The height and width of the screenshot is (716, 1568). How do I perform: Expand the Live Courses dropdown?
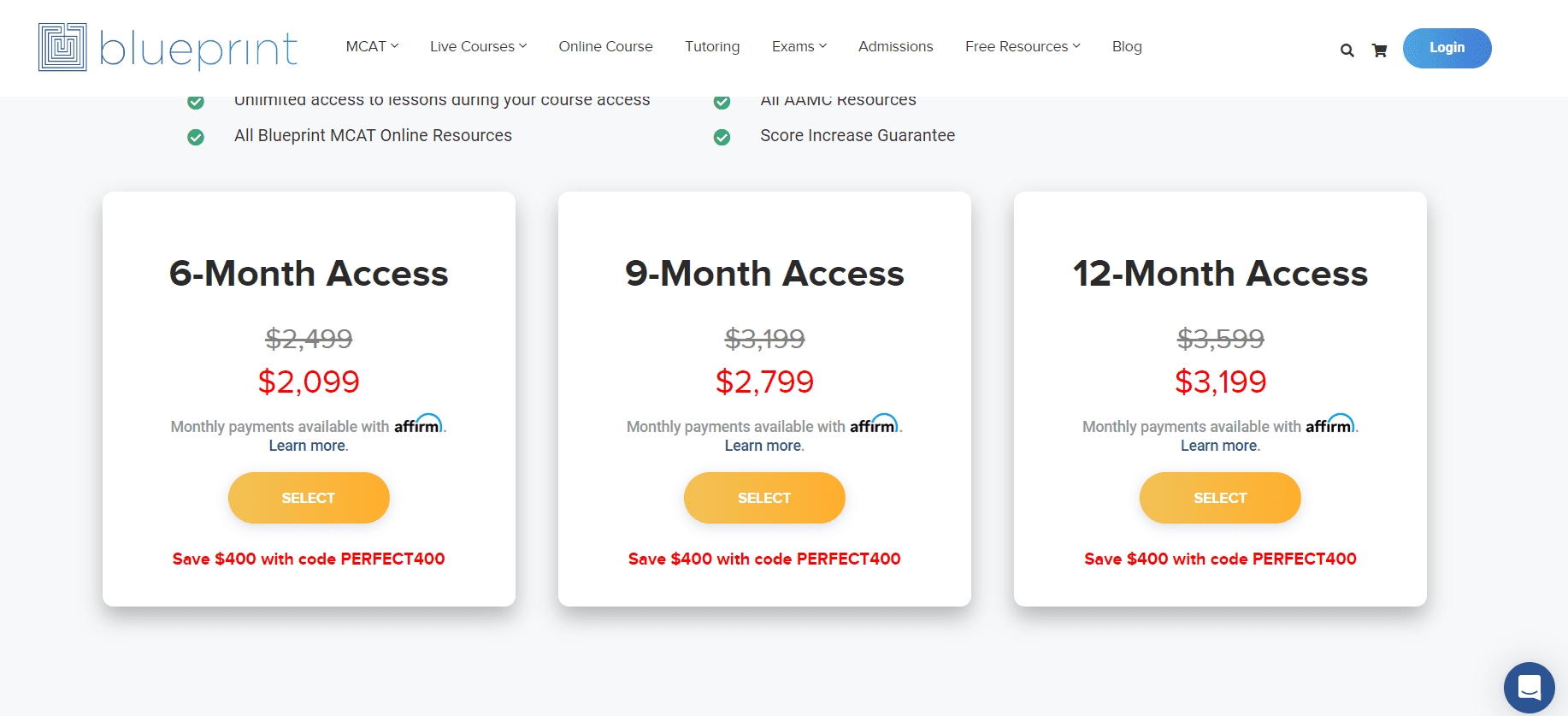478,46
